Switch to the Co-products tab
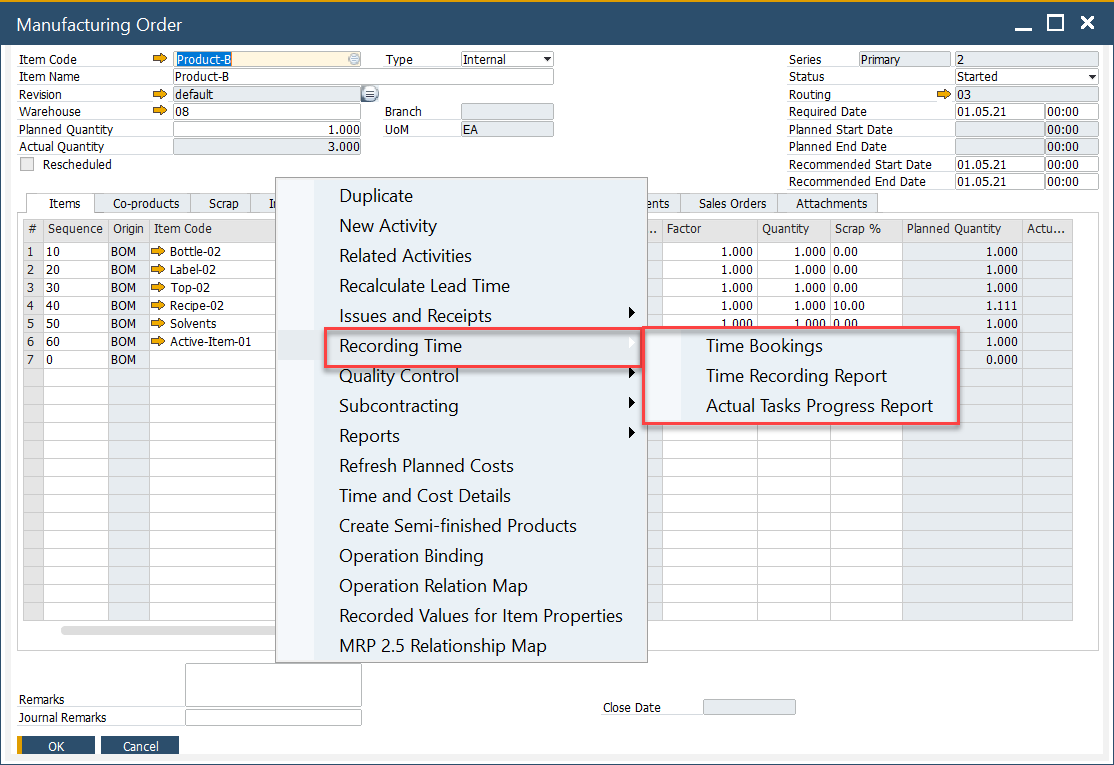This screenshot has width=1114, height=765. [146, 203]
